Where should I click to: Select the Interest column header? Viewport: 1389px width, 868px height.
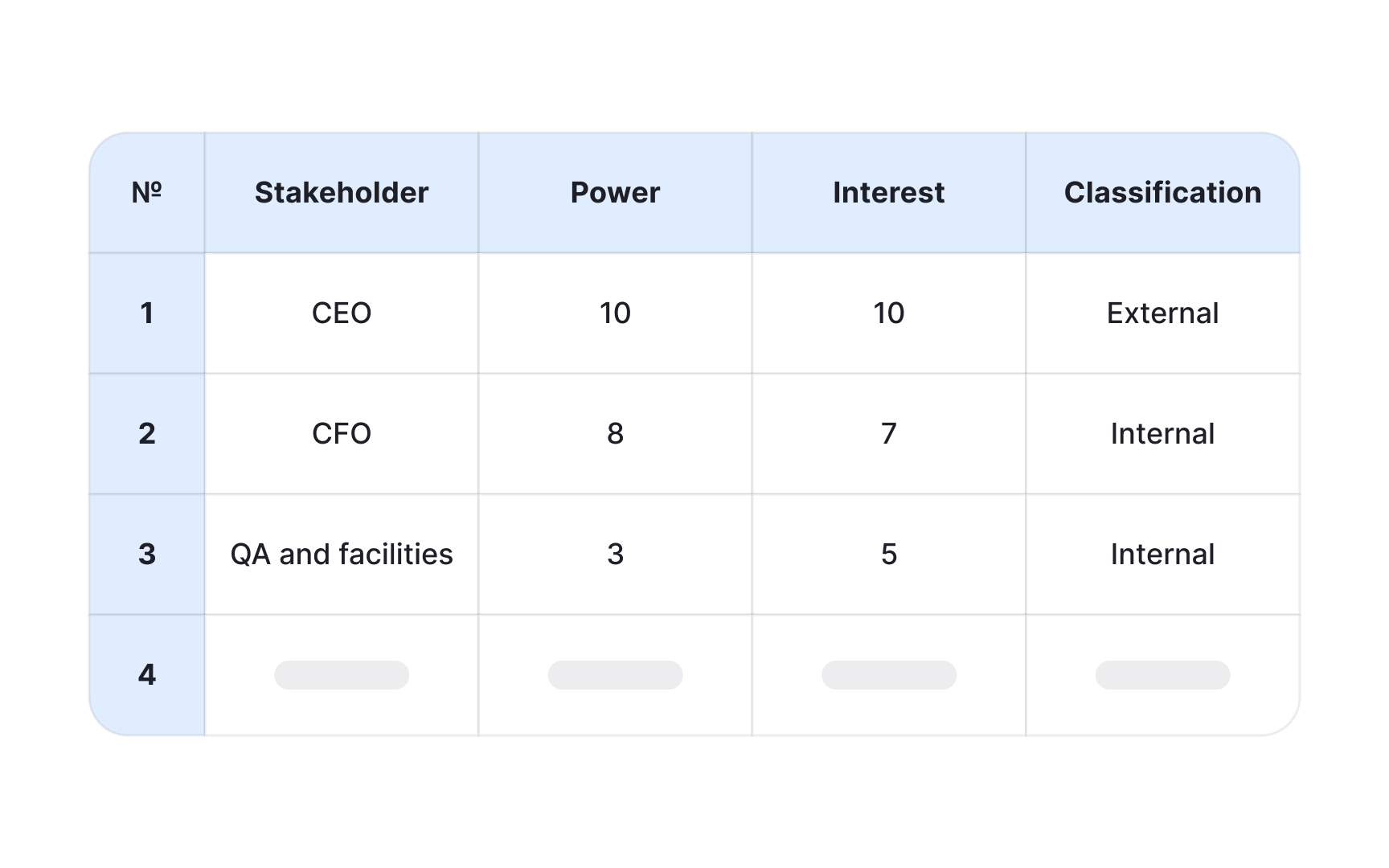(888, 193)
